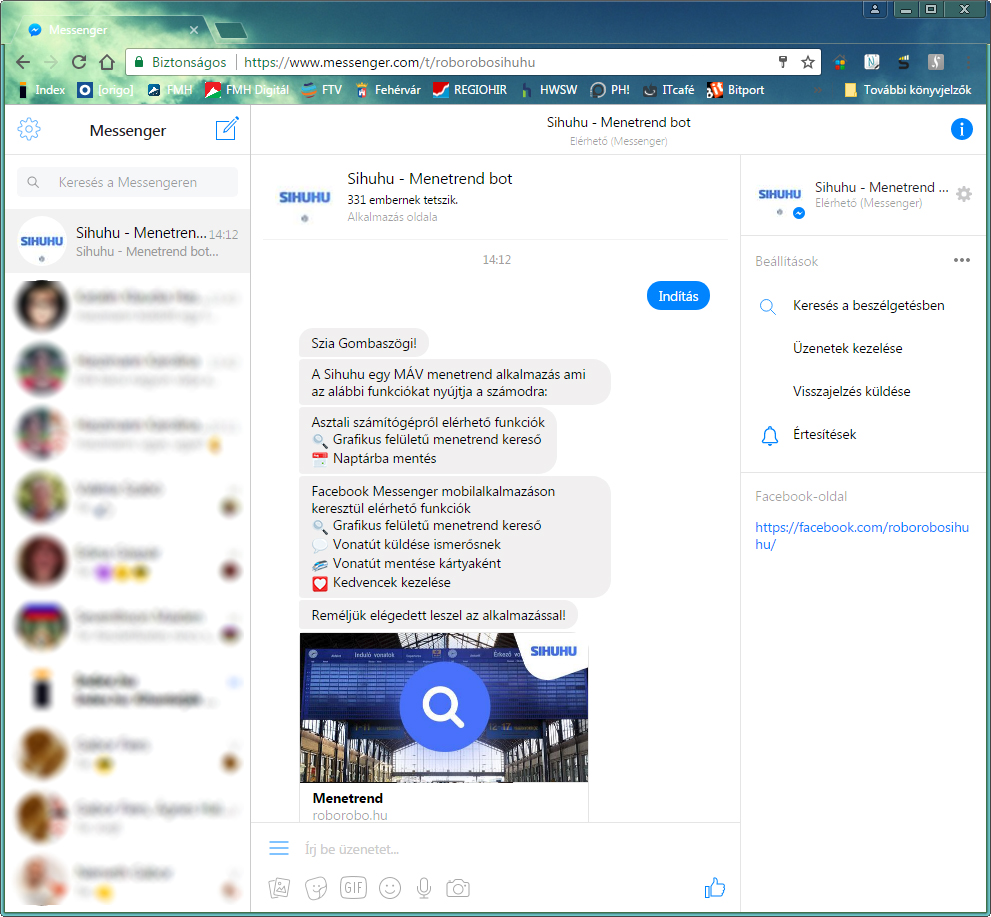Screen dimensions: 991x917
Task: Click the SIHUHU avatar in right info panel
Action: 779,195
